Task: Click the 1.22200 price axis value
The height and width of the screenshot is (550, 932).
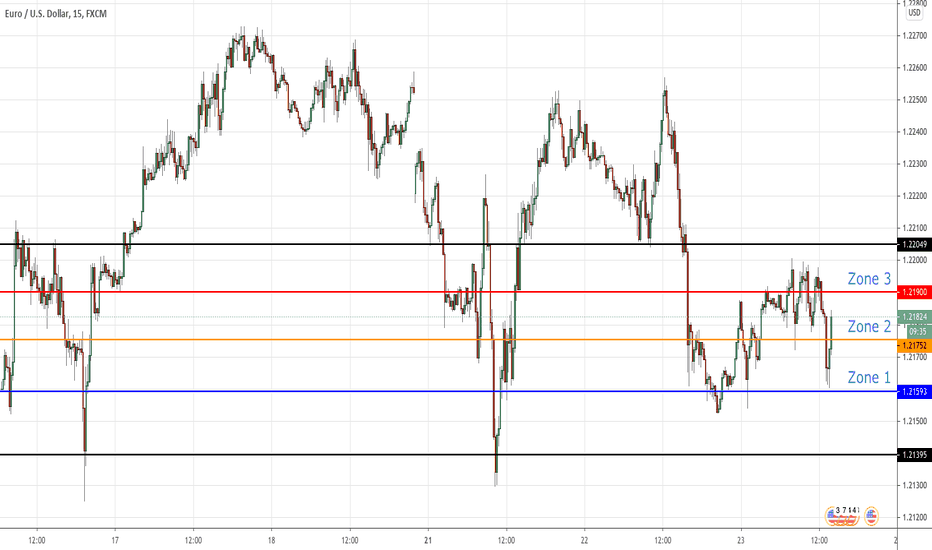Action: 914,196
